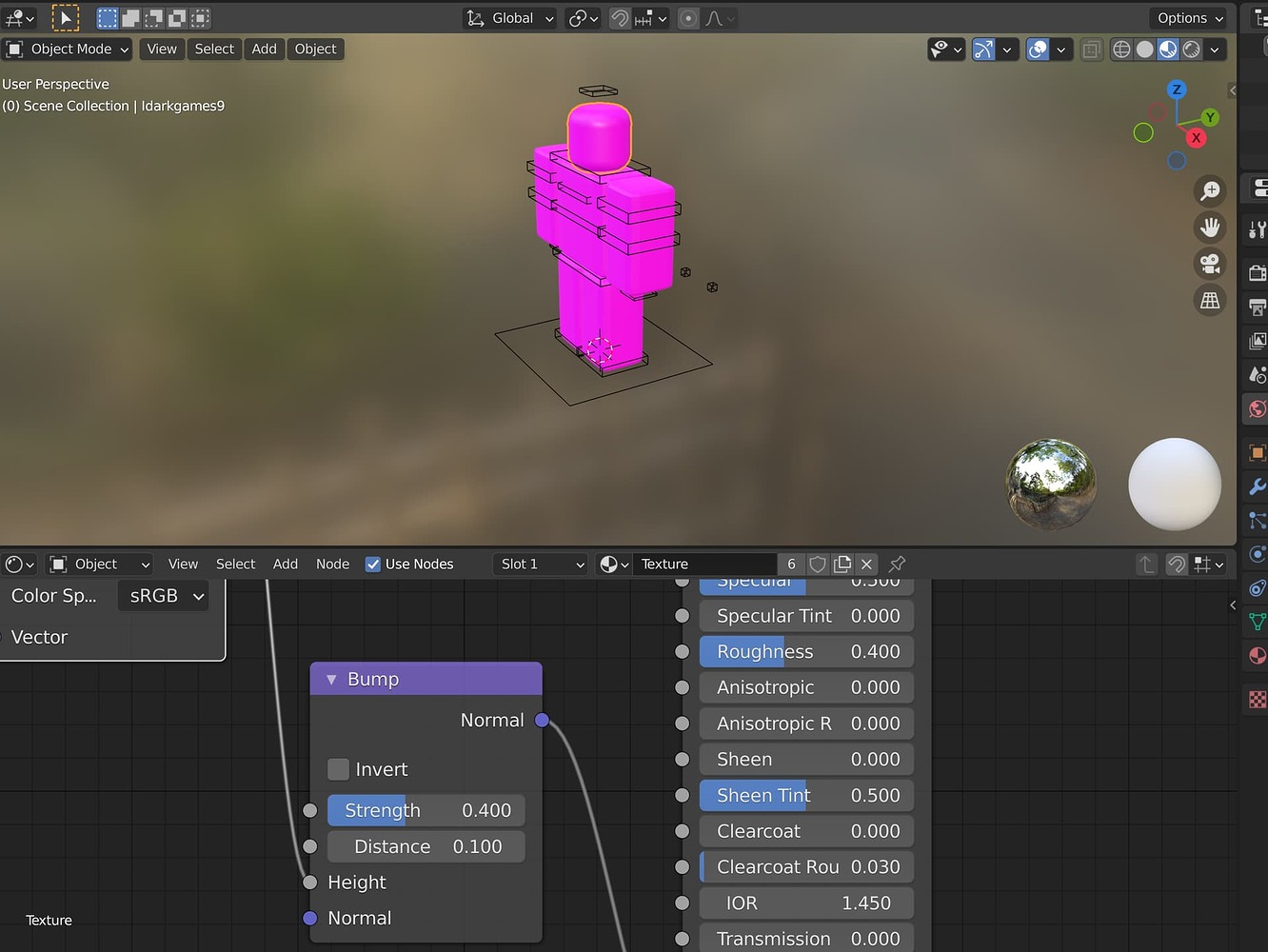
Task: Switch viewport to Rendered shading
Action: pyautogui.click(x=1190, y=50)
